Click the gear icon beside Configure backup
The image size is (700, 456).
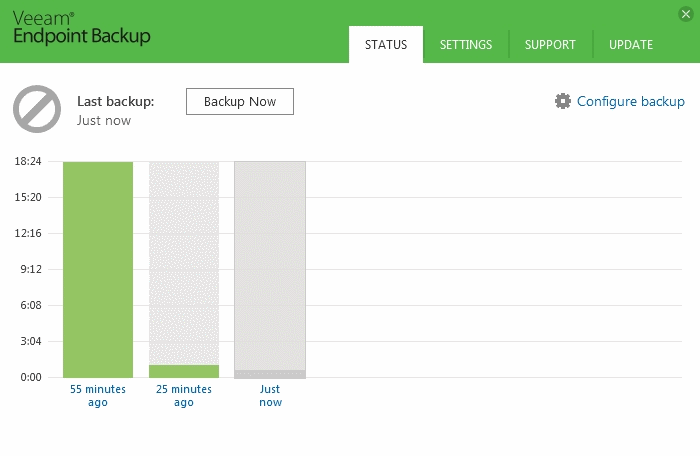[x=563, y=101]
